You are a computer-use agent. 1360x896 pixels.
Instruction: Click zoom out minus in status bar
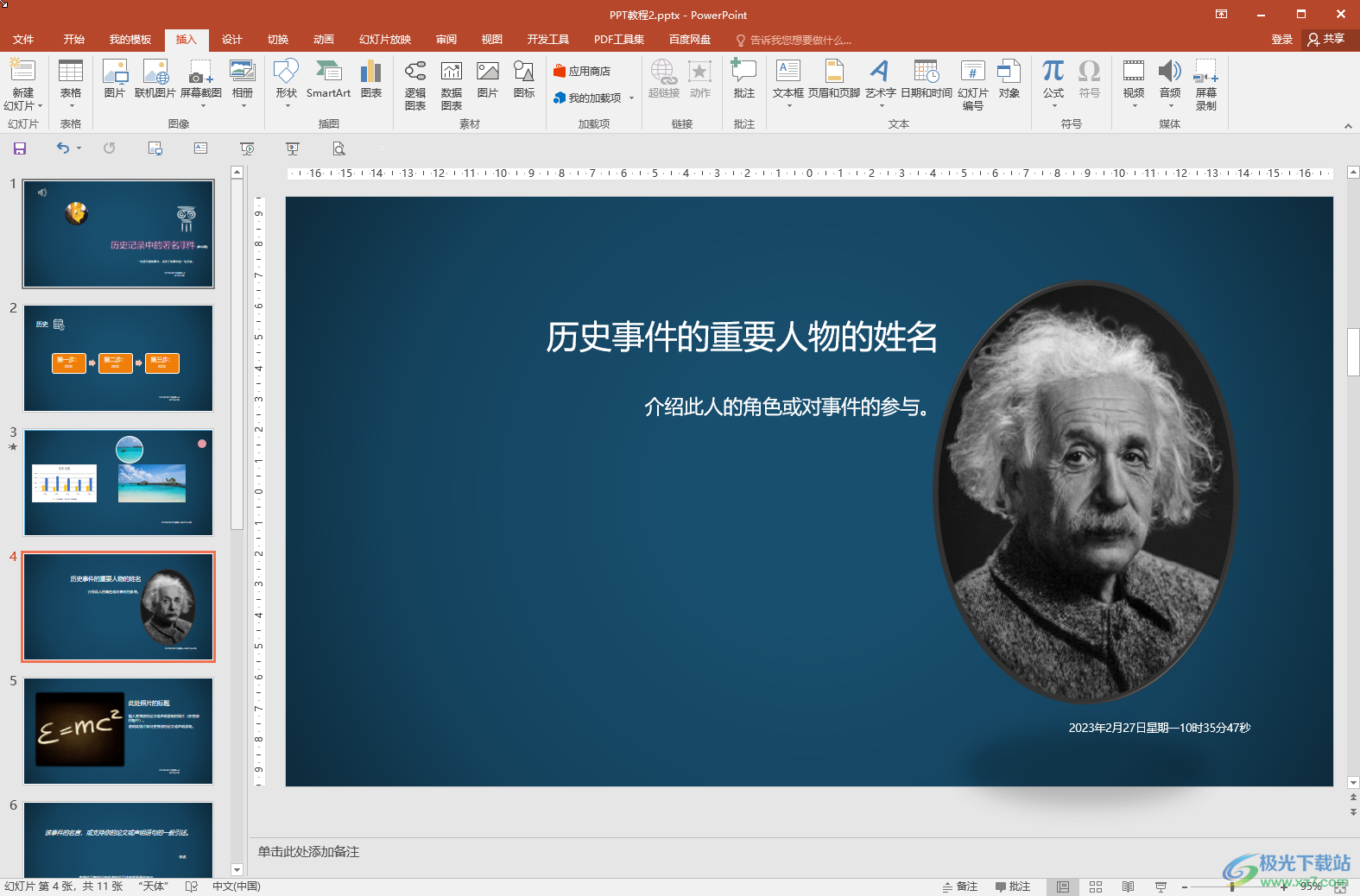[x=1185, y=887]
